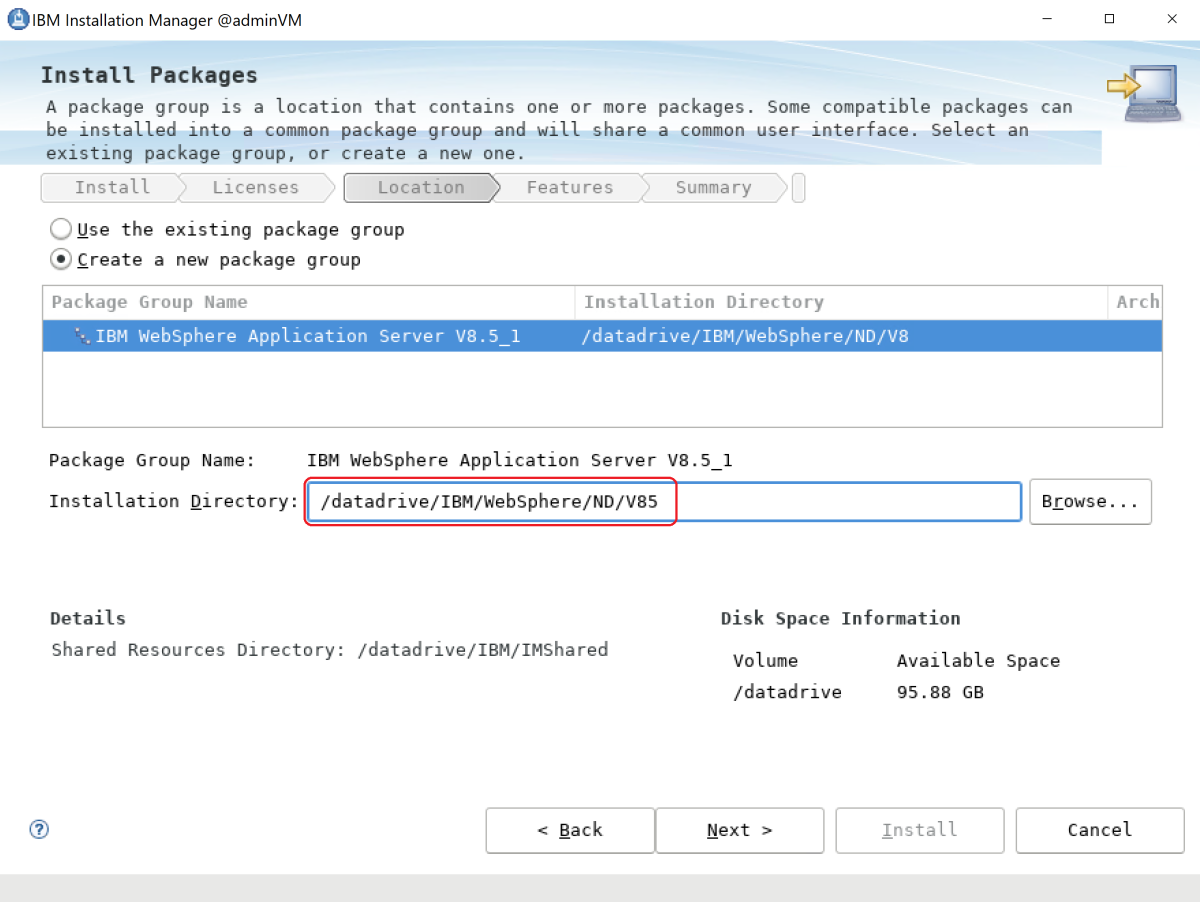Click the Next button
Image resolution: width=1200 pixels, height=902 pixels.
coord(739,830)
